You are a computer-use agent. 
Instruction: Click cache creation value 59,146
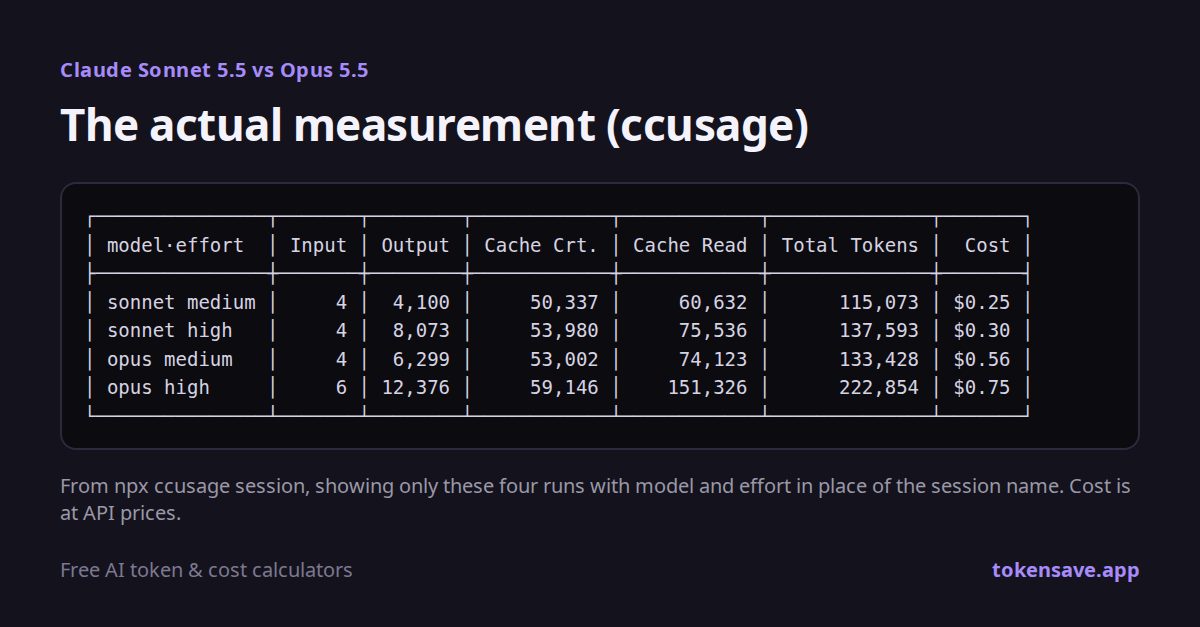(564, 387)
